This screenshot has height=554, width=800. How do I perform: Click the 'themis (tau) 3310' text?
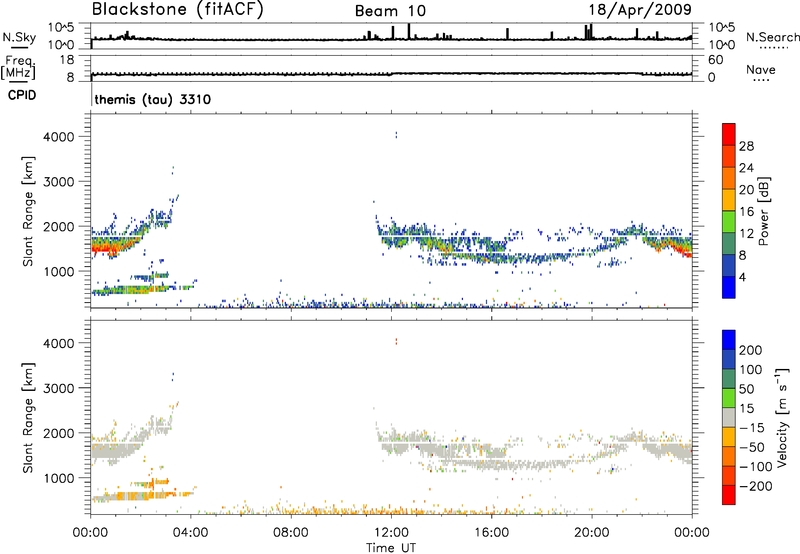(153, 99)
